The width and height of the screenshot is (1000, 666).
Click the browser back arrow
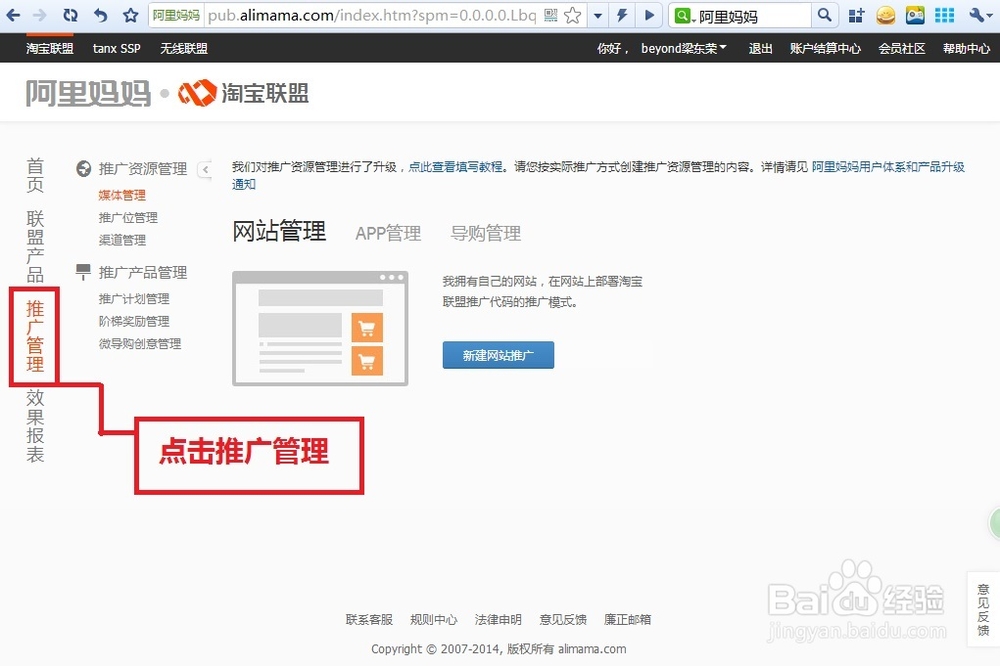[x=13, y=15]
